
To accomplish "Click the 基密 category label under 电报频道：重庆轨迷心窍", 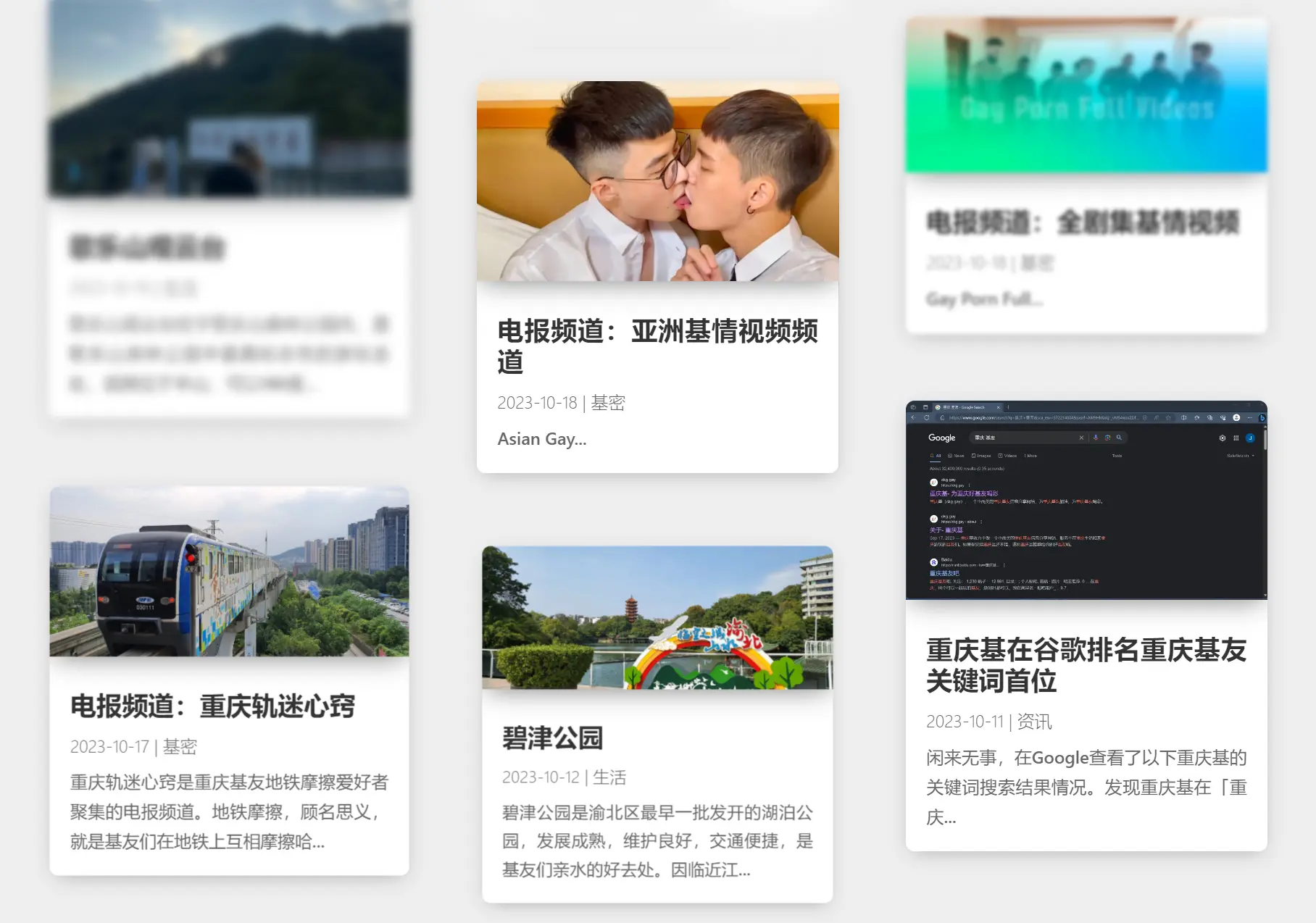I will [180, 747].
